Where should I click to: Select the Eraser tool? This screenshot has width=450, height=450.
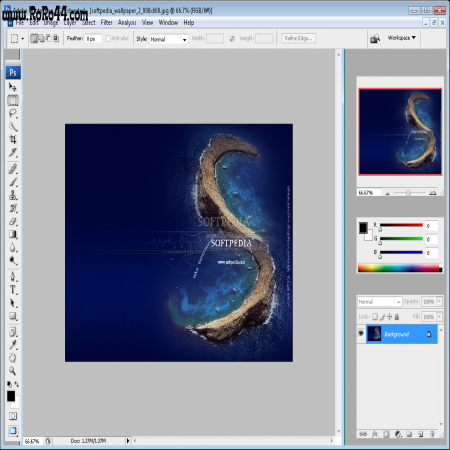(13, 221)
